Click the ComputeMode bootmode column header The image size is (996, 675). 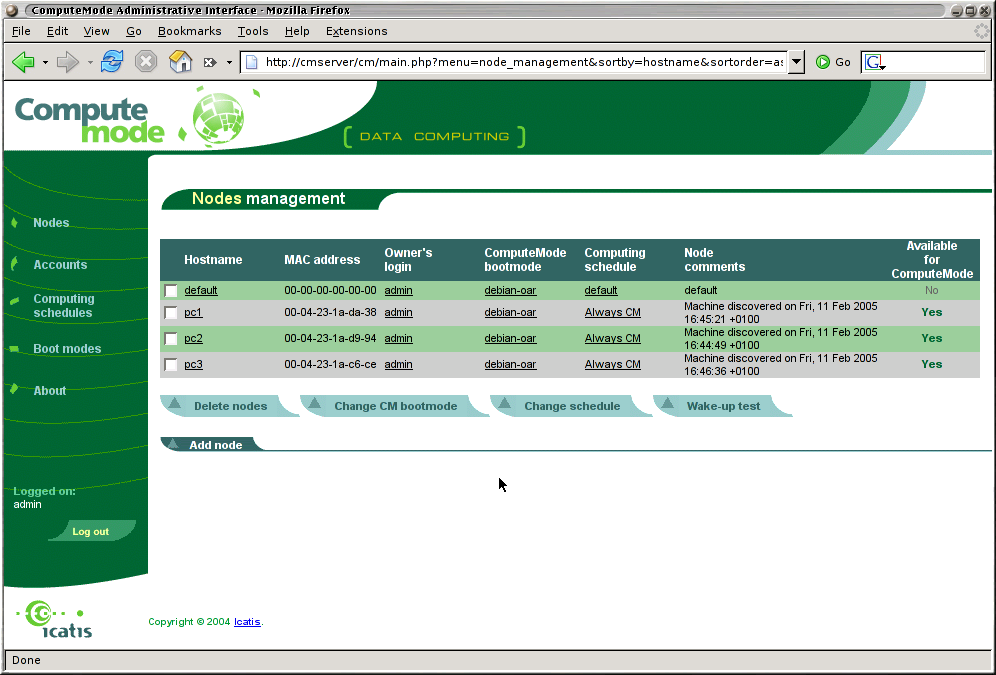point(525,260)
